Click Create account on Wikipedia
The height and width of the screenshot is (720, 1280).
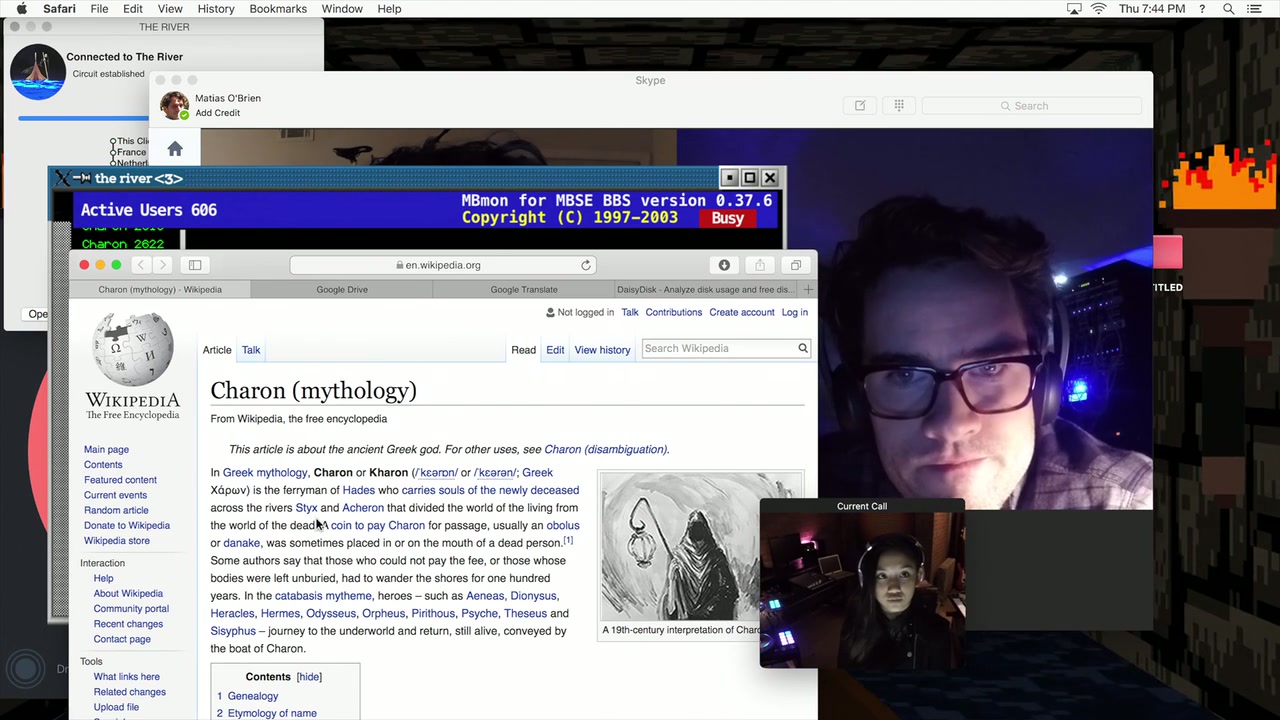(742, 312)
